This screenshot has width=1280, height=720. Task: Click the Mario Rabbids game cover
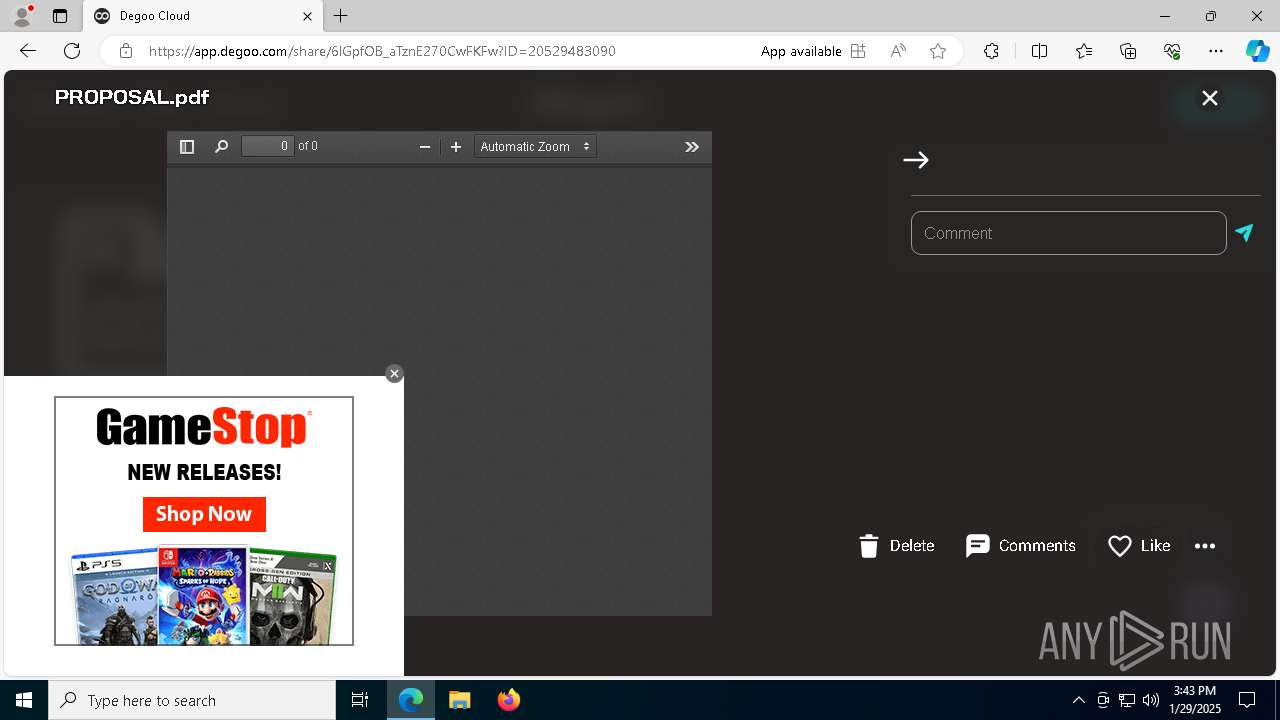(202, 594)
